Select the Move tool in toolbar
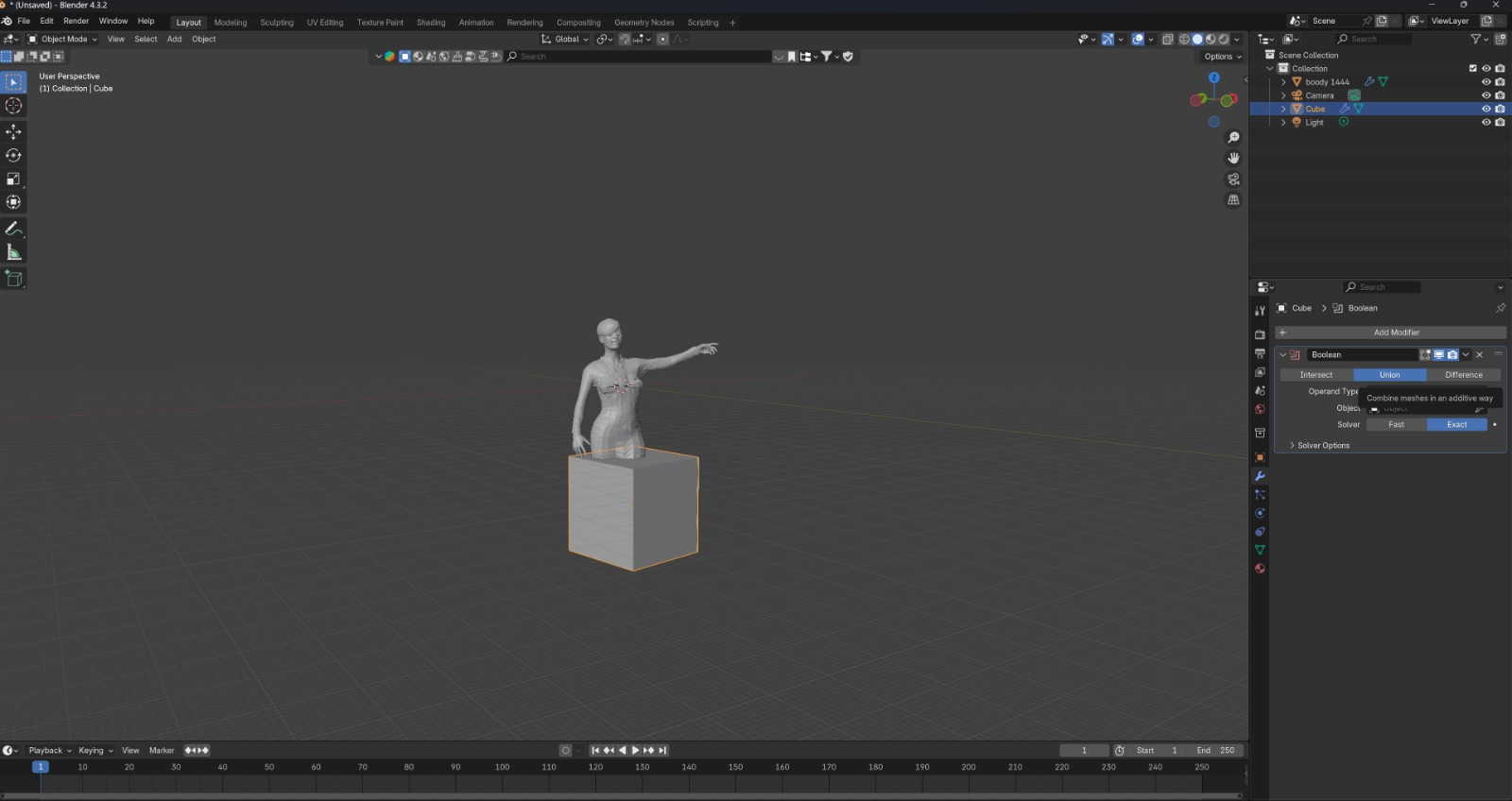The height and width of the screenshot is (801, 1512). click(13, 131)
